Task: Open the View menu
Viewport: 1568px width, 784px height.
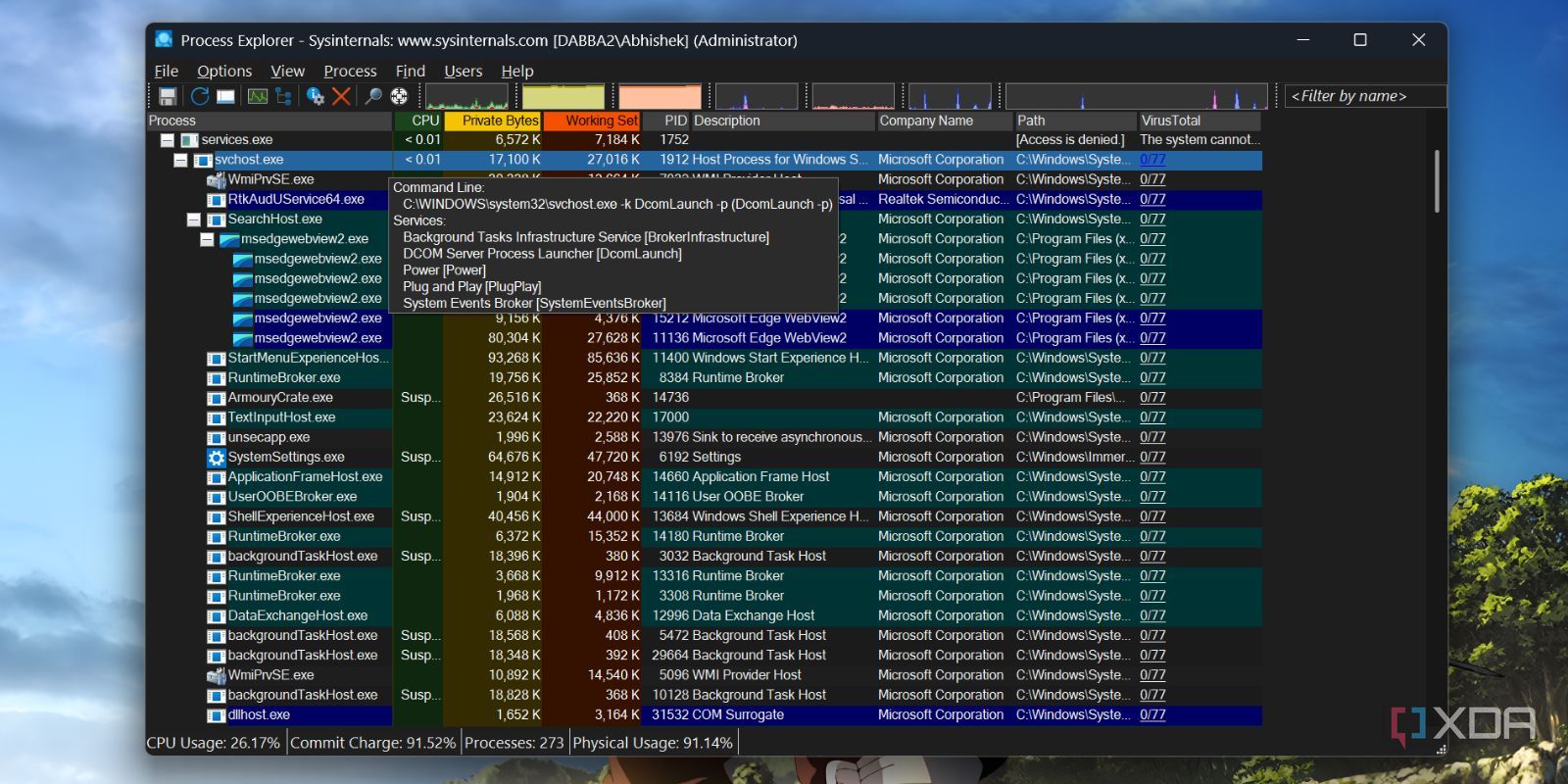Action: (287, 71)
